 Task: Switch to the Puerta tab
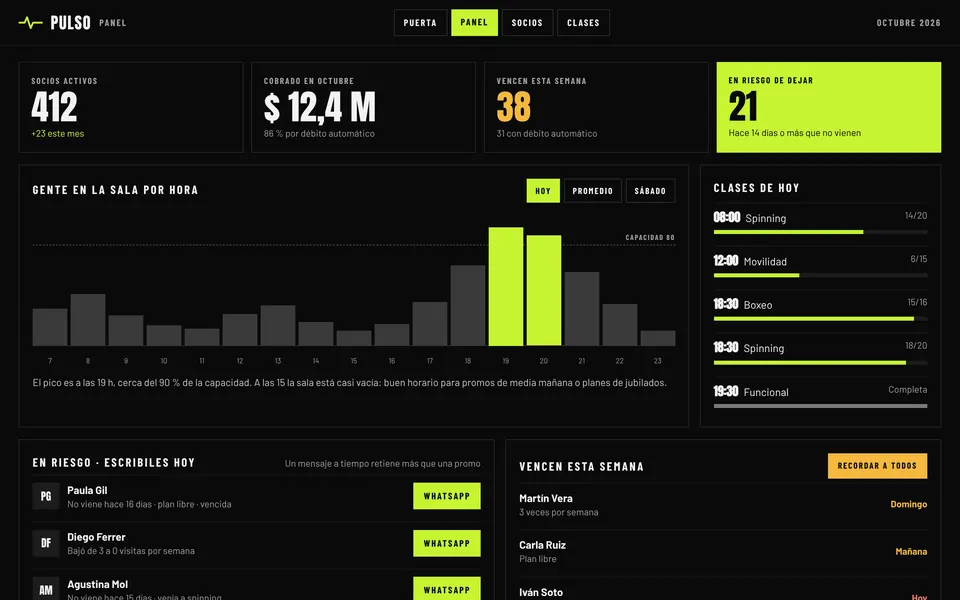tap(420, 23)
